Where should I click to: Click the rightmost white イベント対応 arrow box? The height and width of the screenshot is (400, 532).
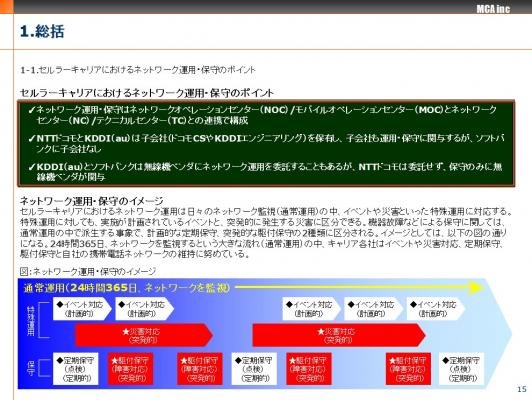(x=436, y=309)
